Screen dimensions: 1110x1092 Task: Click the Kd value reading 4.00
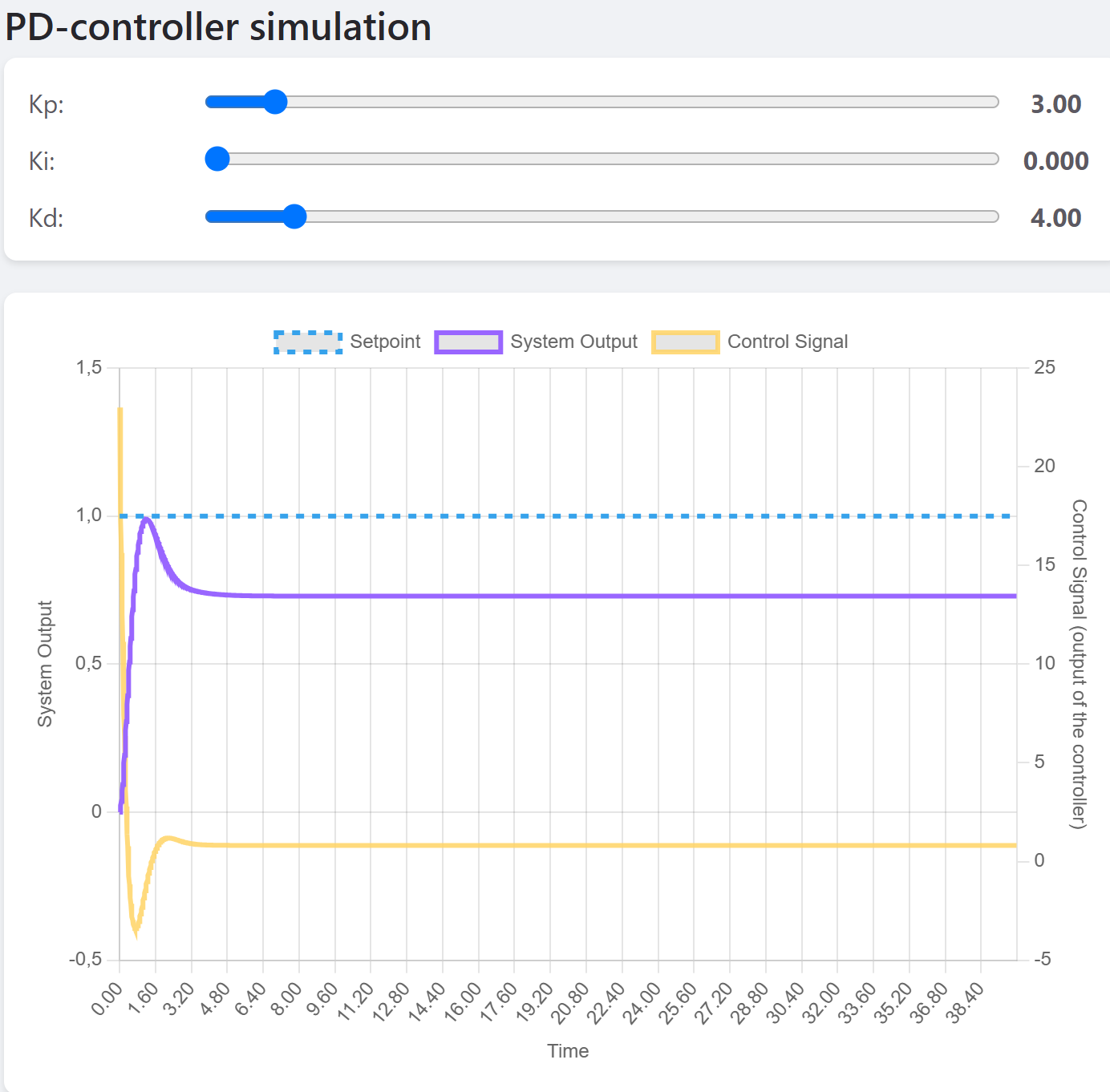[x=1055, y=218]
